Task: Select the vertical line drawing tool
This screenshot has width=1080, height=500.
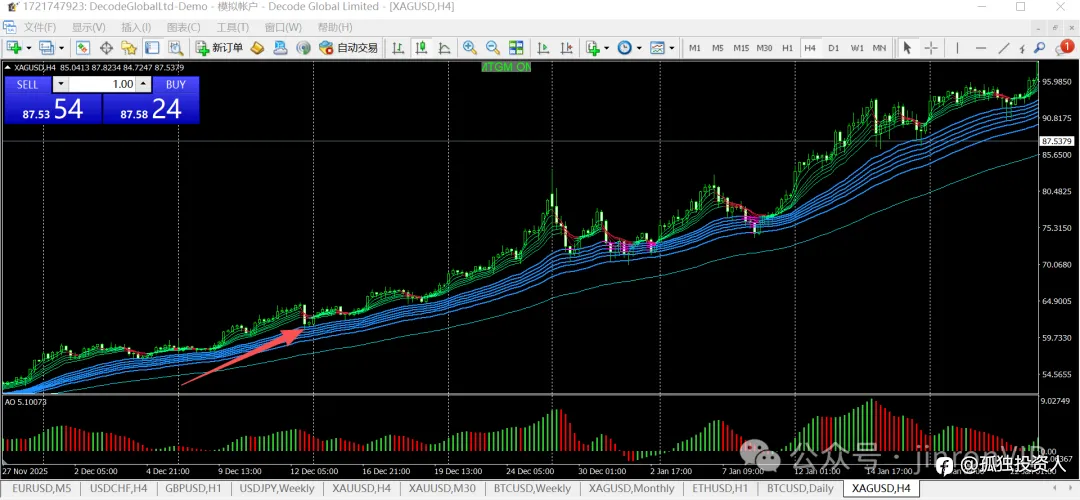Action: [x=957, y=48]
